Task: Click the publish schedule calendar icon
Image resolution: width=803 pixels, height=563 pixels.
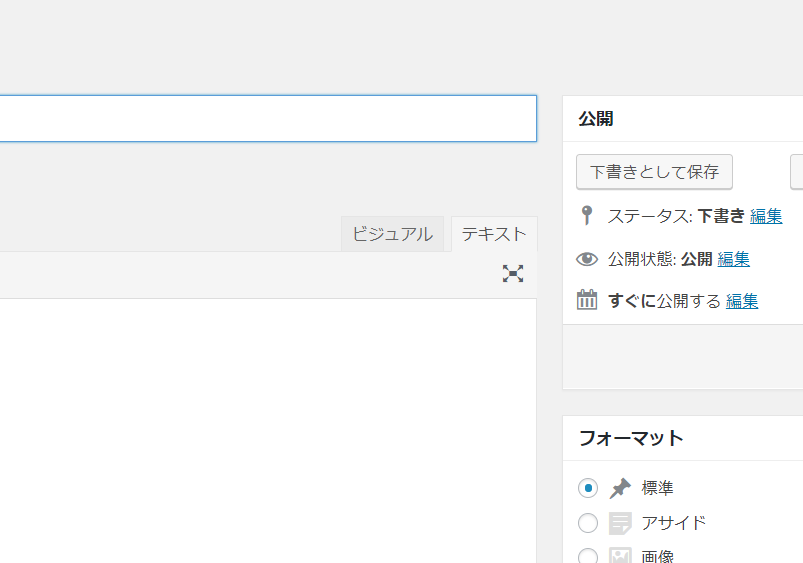Action: point(587,300)
